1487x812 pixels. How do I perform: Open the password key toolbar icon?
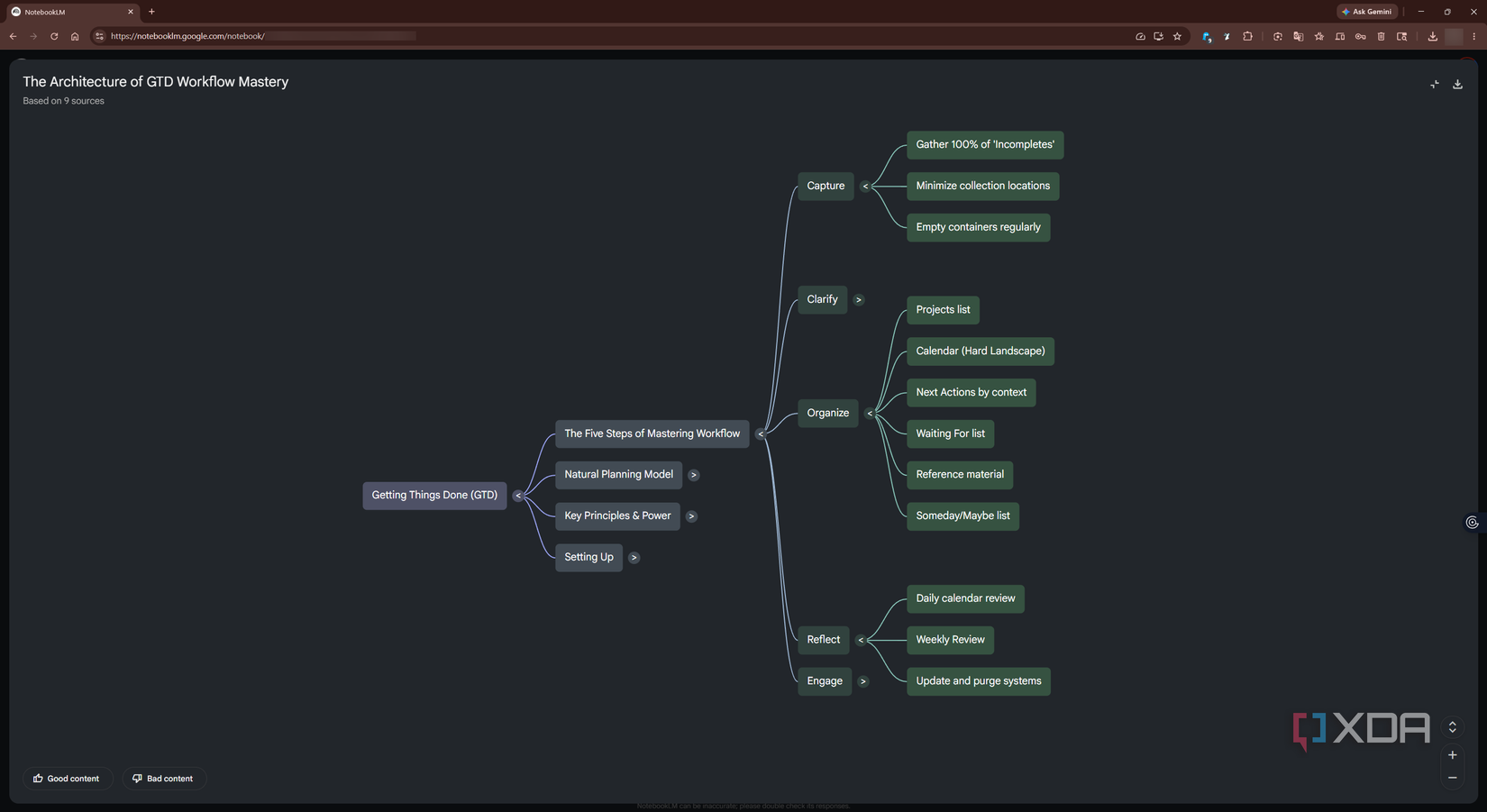(x=1360, y=36)
